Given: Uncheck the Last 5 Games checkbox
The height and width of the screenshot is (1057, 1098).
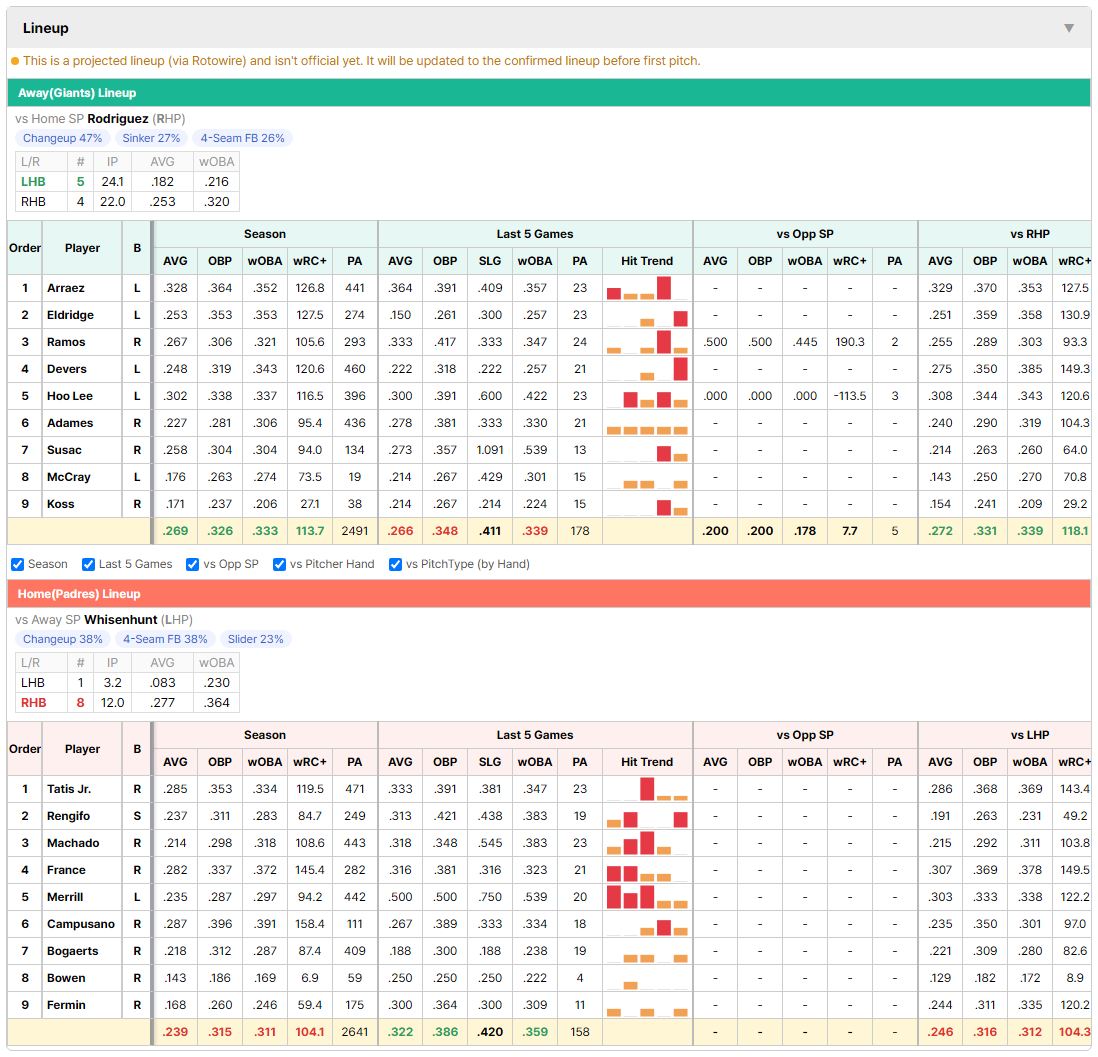Looking at the screenshot, I should coord(88,565).
